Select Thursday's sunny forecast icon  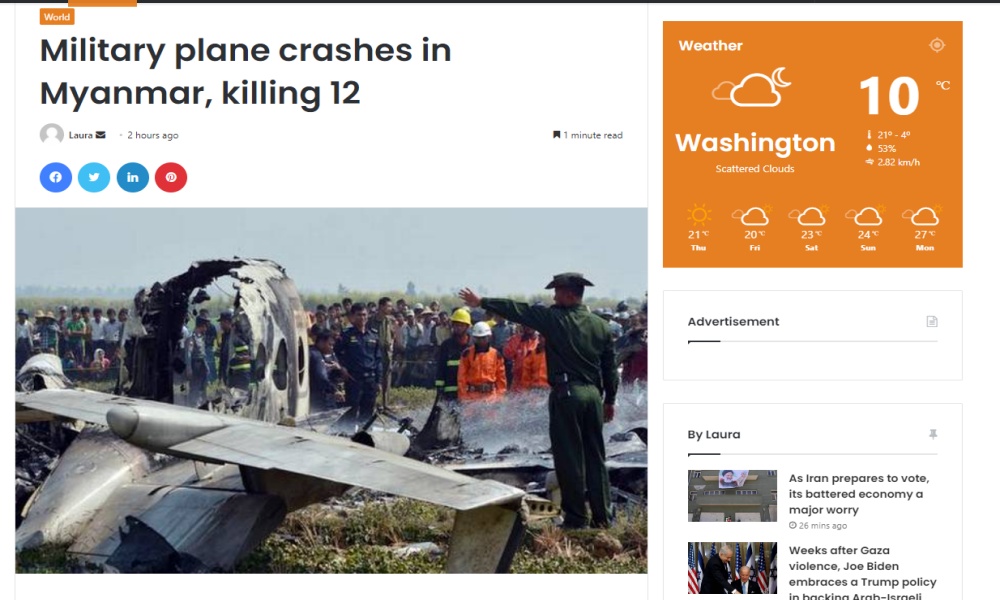[x=698, y=215]
